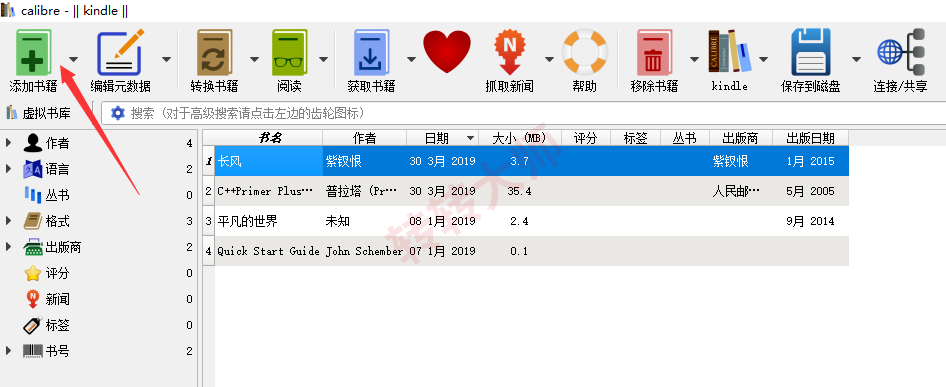Screen dimensions: 946x387
Task: Click the published date 9月 2014
Action: 810,222
